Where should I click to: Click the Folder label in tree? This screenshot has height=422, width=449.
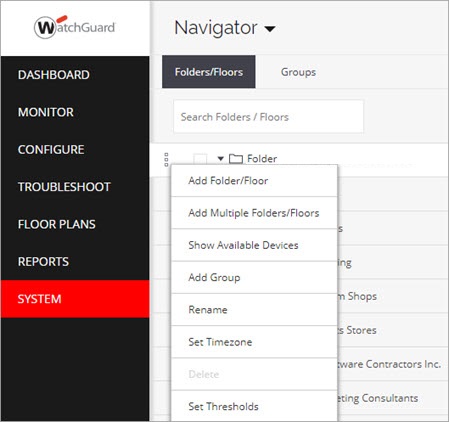[x=262, y=159]
